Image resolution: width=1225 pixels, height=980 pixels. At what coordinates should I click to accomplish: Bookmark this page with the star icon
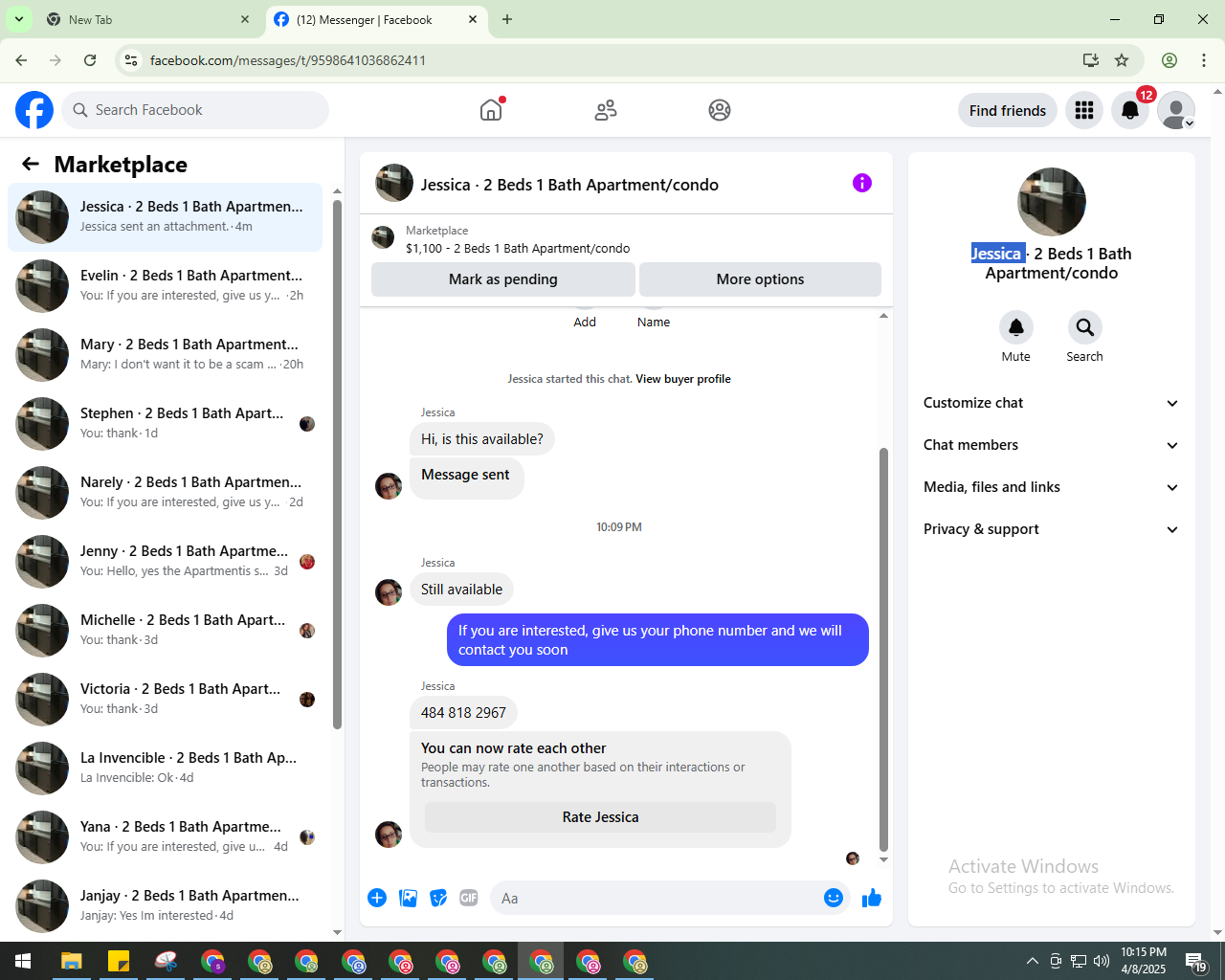(x=1122, y=60)
